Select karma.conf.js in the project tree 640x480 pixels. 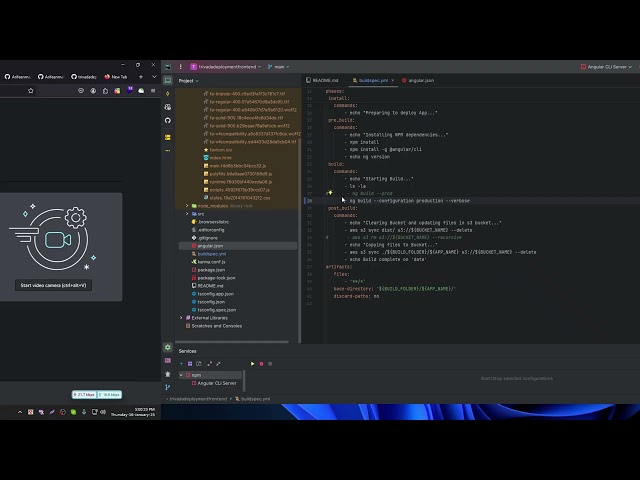211,262
